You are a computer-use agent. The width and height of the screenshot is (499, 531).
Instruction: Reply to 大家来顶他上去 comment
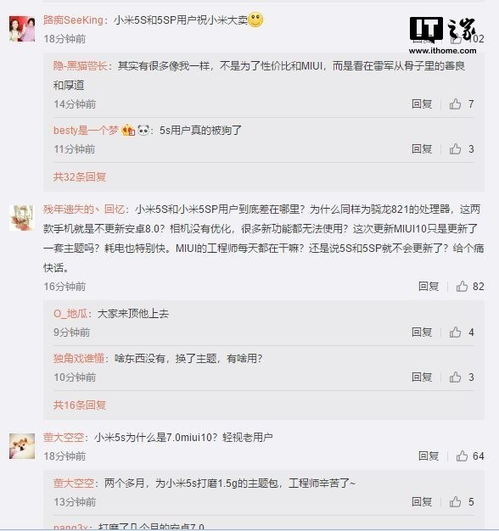pyautogui.click(x=422, y=332)
